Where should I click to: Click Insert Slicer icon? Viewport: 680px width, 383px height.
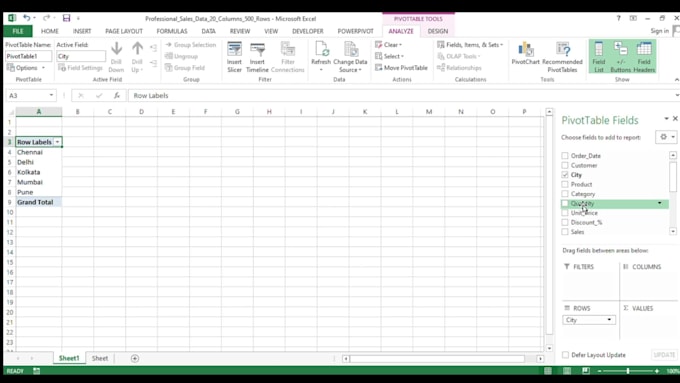(234, 57)
